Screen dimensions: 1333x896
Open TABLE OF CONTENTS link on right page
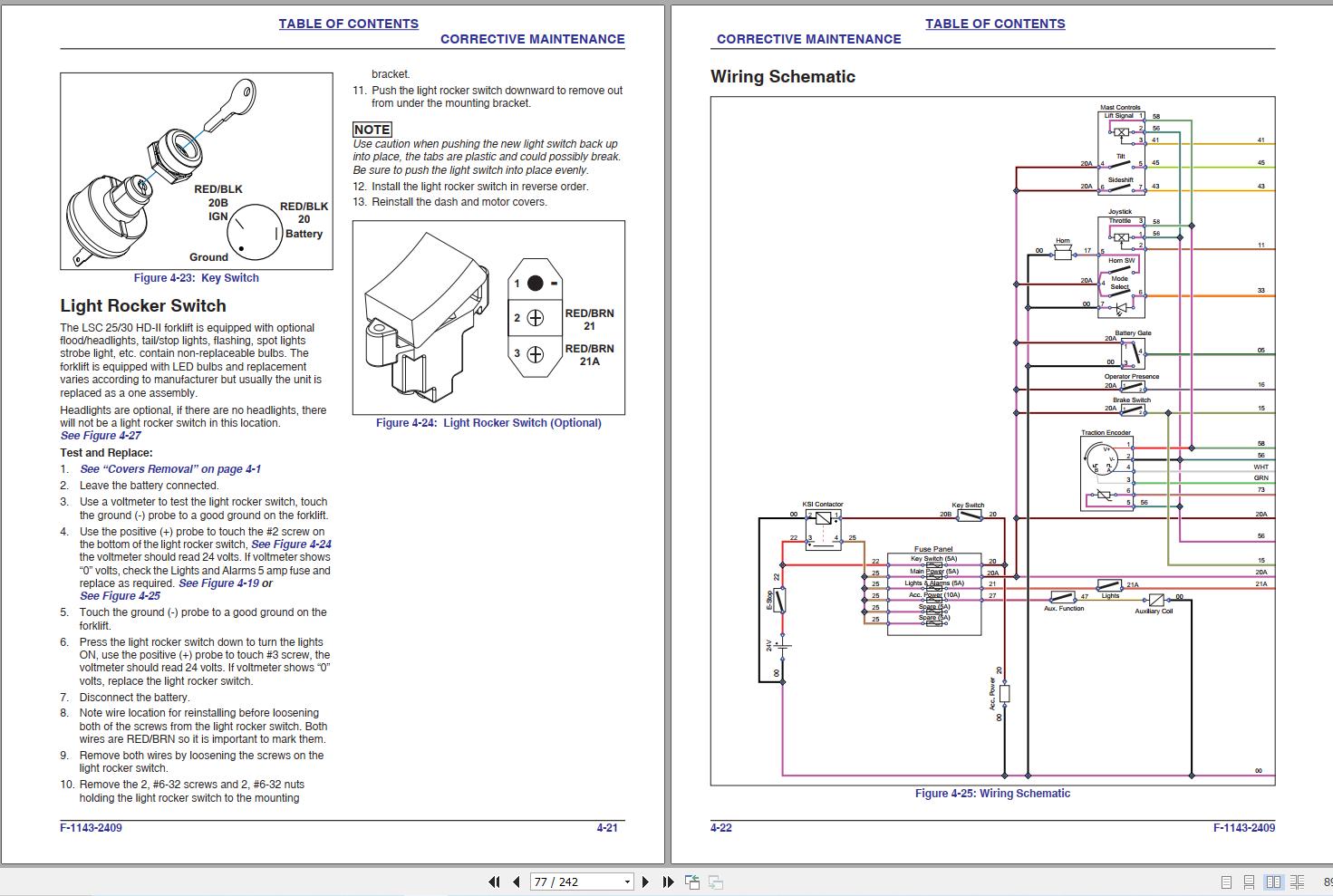(995, 24)
